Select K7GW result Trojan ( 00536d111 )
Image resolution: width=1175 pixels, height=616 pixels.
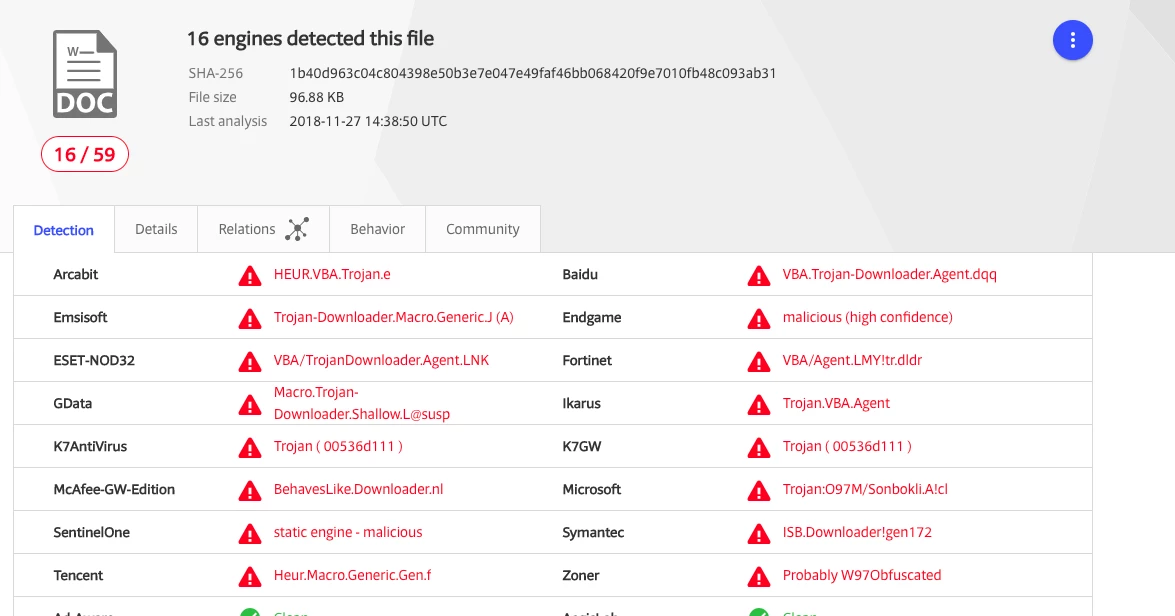(x=847, y=447)
